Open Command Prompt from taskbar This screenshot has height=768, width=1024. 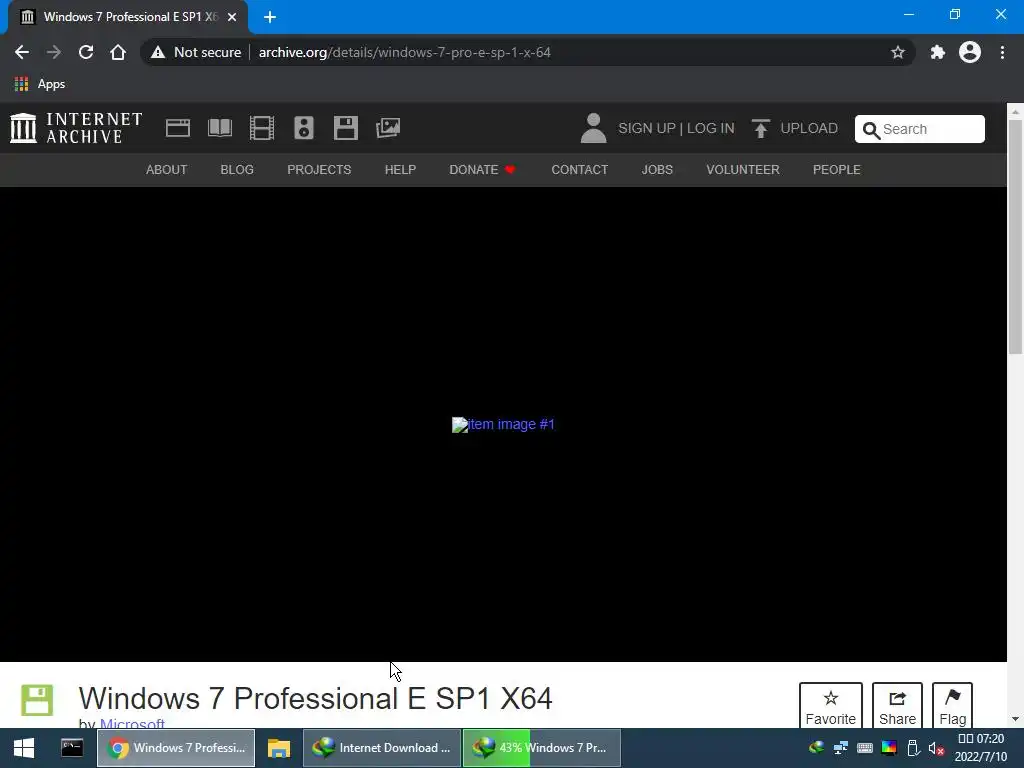coord(72,748)
